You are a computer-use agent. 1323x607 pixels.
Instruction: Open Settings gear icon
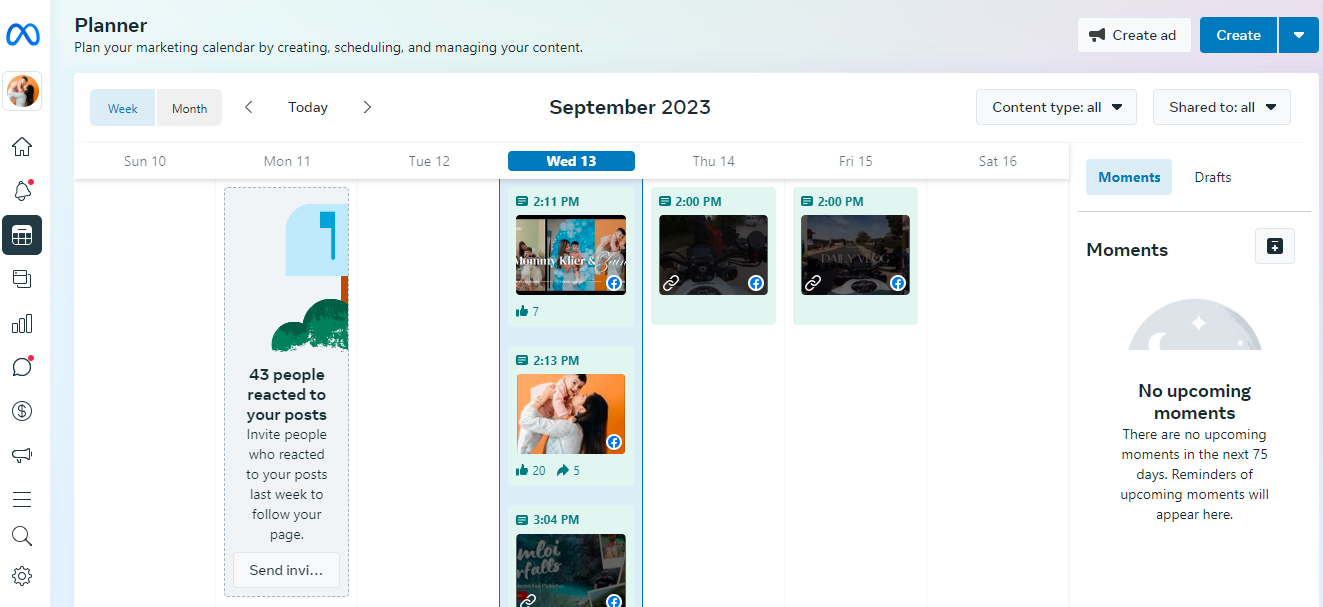(22, 576)
